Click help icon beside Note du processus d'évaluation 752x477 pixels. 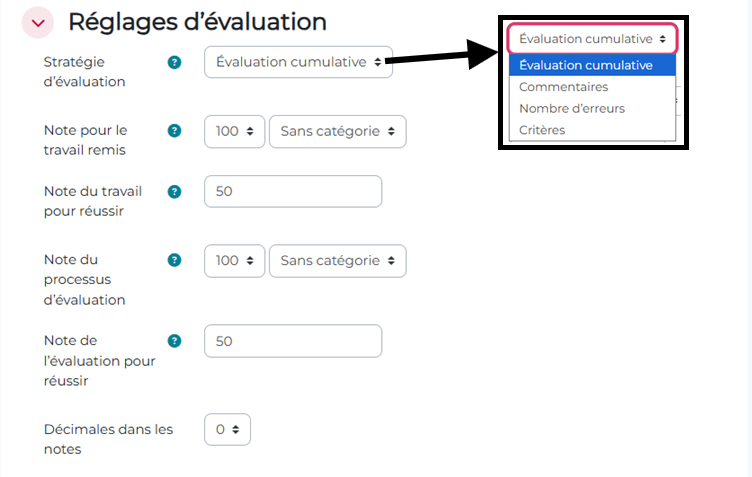pos(175,260)
